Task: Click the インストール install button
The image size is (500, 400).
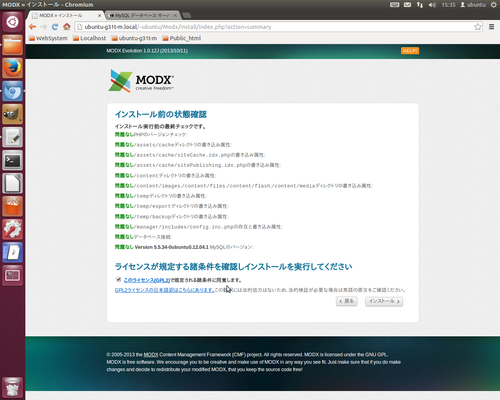Action: pyautogui.click(x=384, y=301)
